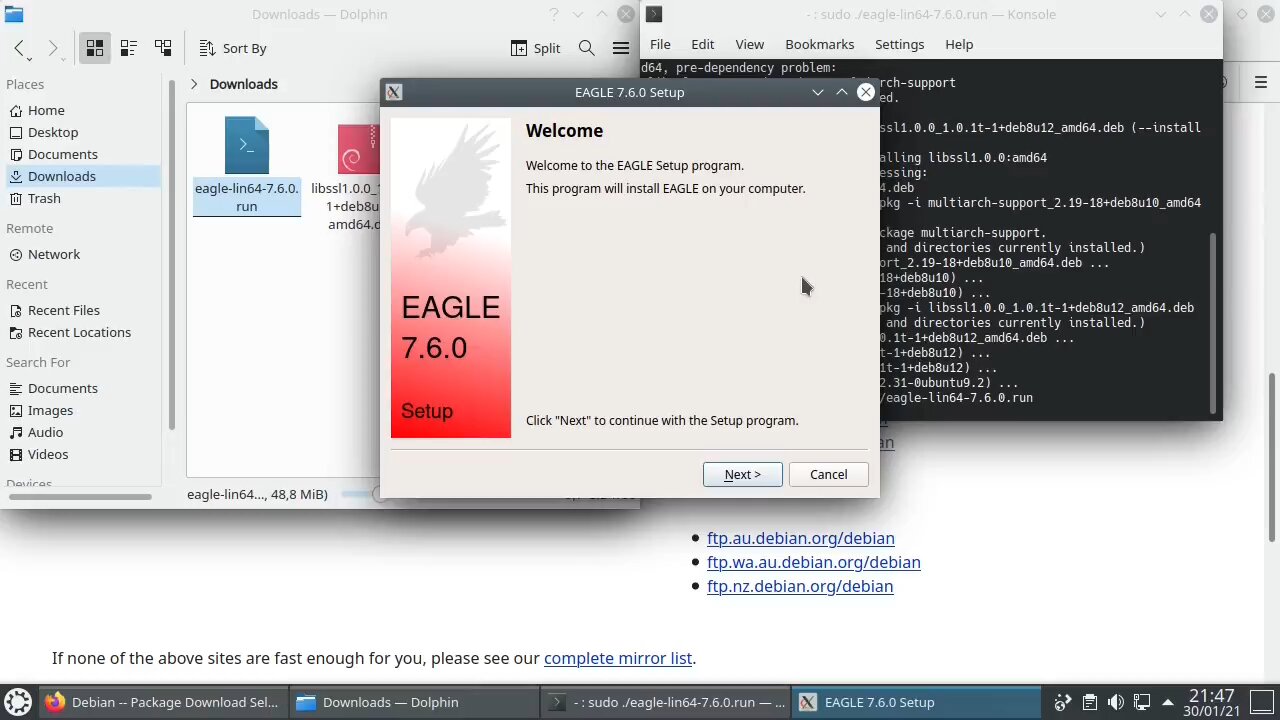Open Konsole Bookmarks menu
The height and width of the screenshot is (720, 1280).
point(819,44)
